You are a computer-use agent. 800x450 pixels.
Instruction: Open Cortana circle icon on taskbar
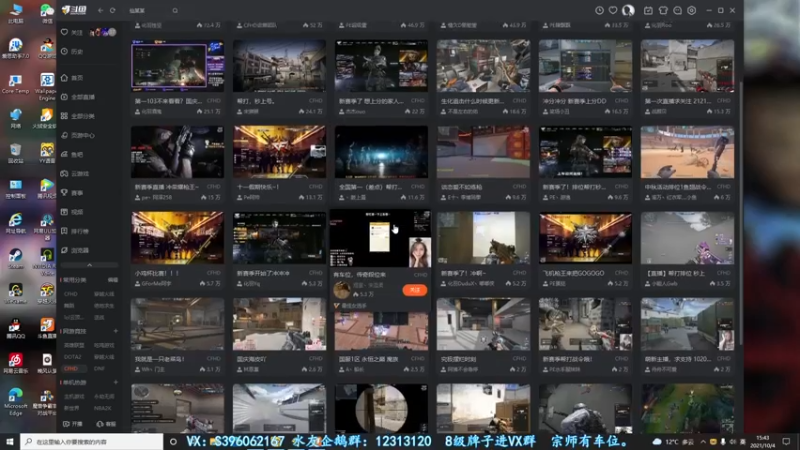173,442
